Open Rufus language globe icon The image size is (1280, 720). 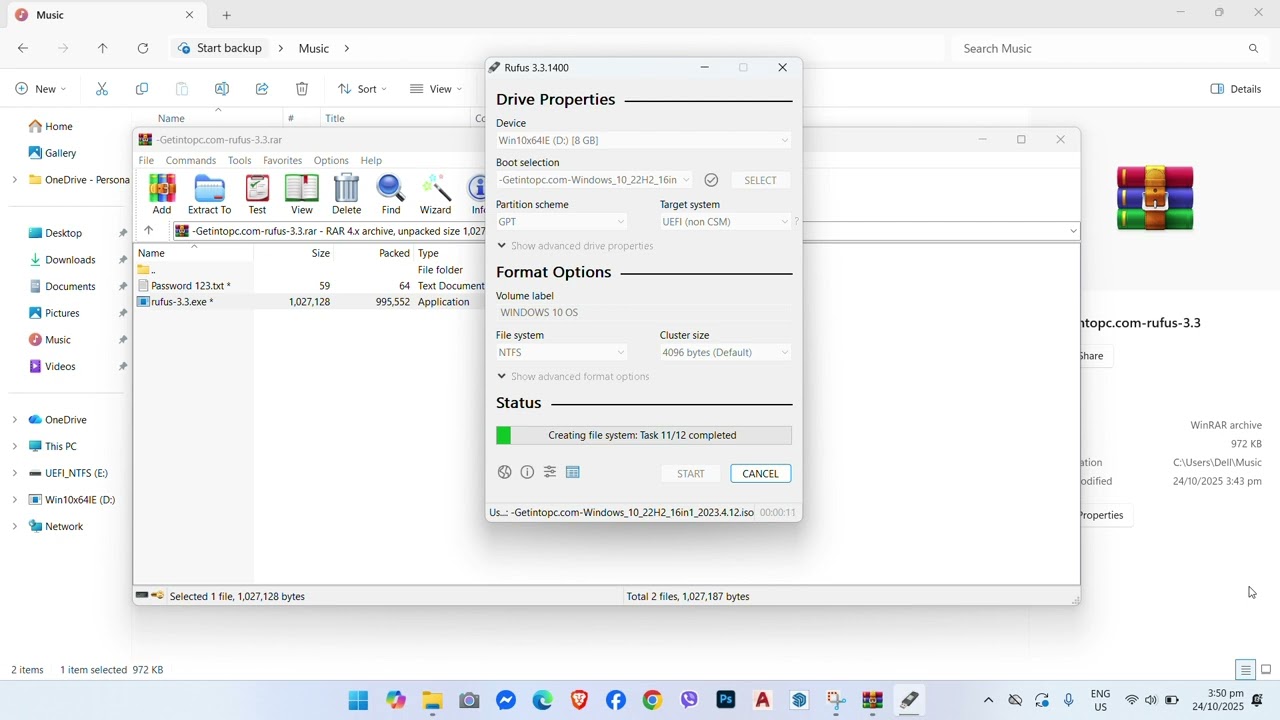tap(504, 472)
